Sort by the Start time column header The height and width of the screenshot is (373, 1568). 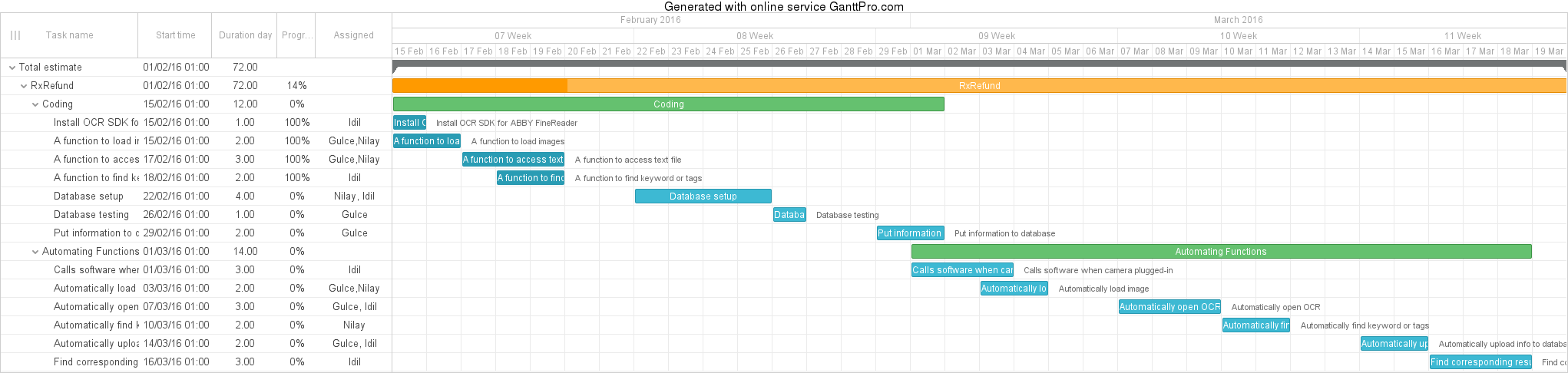[x=175, y=35]
